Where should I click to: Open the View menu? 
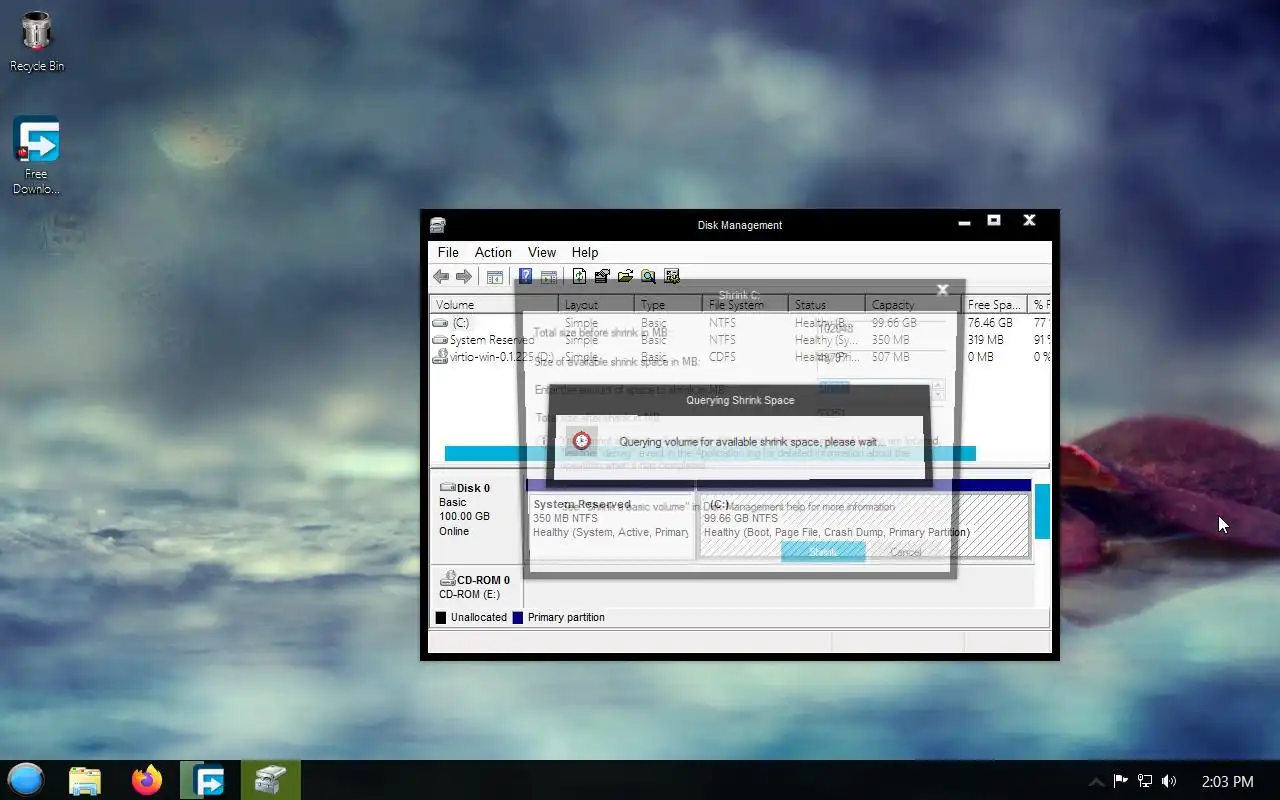pyautogui.click(x=542, y=252)
